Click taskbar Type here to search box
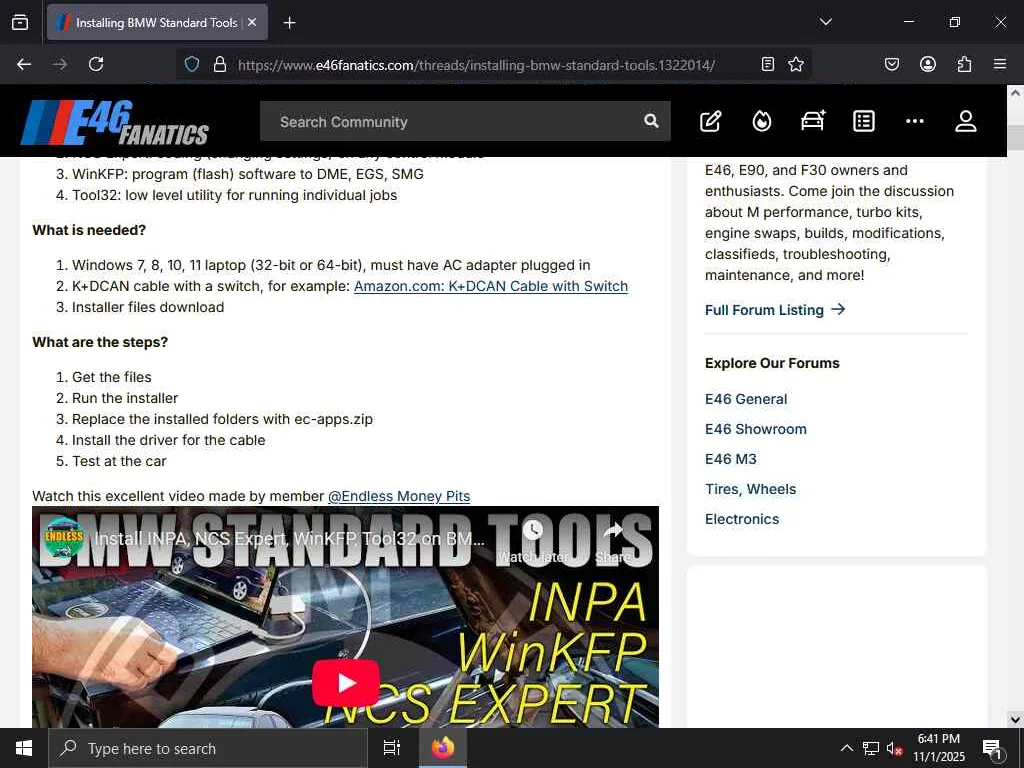The width and height of the screenshot is (1024, 768). tap(208, 748)
